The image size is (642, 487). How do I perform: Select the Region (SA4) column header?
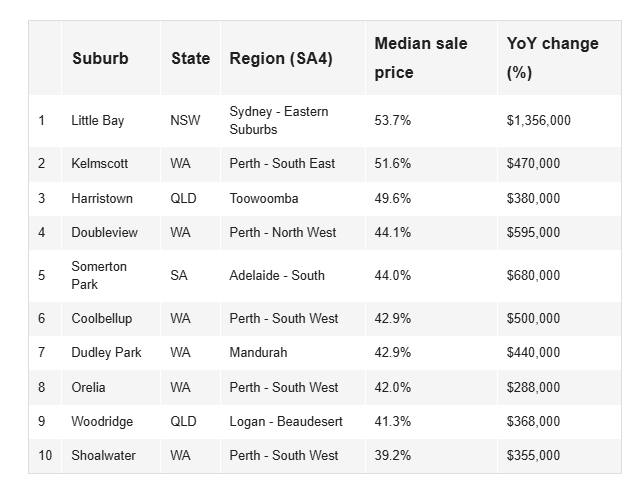(x=281, y=58)
